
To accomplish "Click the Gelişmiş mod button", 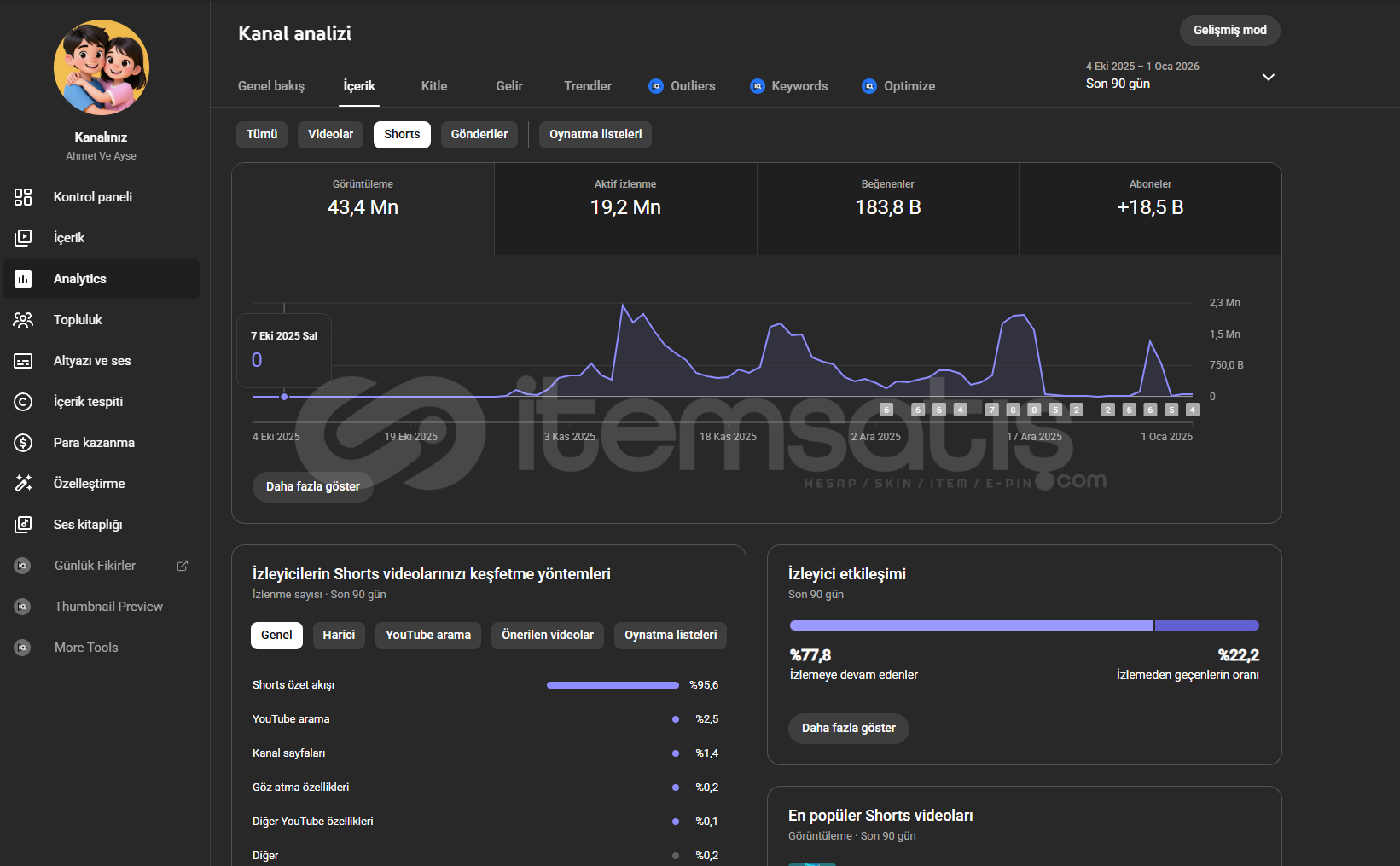I will [x=1229, y=31].
